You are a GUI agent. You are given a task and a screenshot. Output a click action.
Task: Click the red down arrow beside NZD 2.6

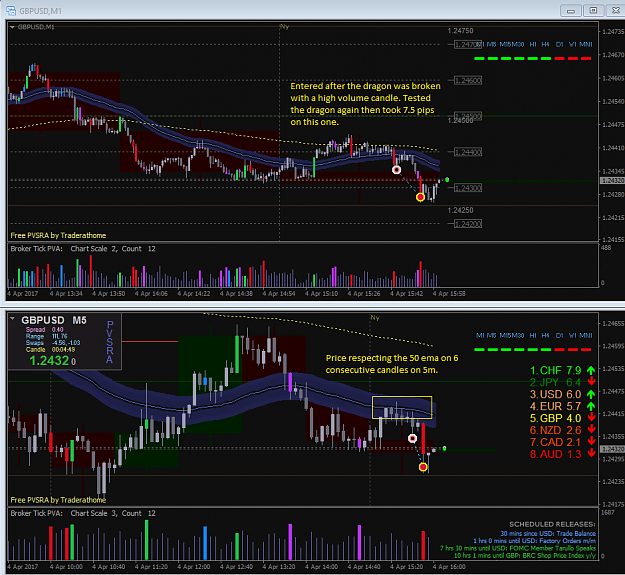(591, 430)
